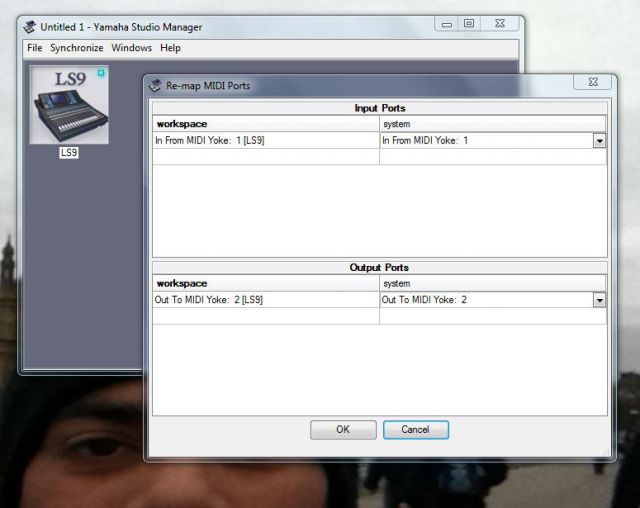Expand the output port system dropdown arrow
Viewport: 640px width, 508px height.
pos(599,300)
